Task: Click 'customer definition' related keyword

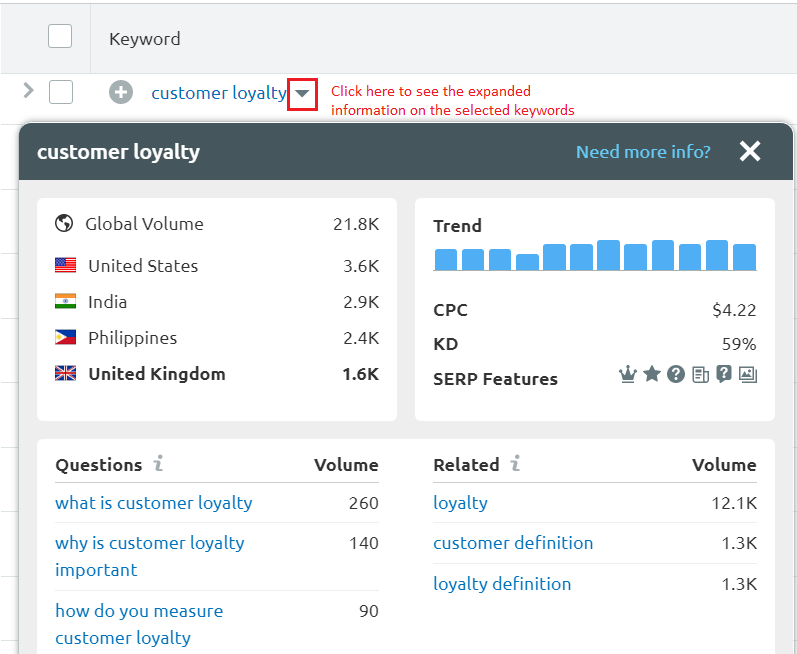Action: (x=513, y=543)
